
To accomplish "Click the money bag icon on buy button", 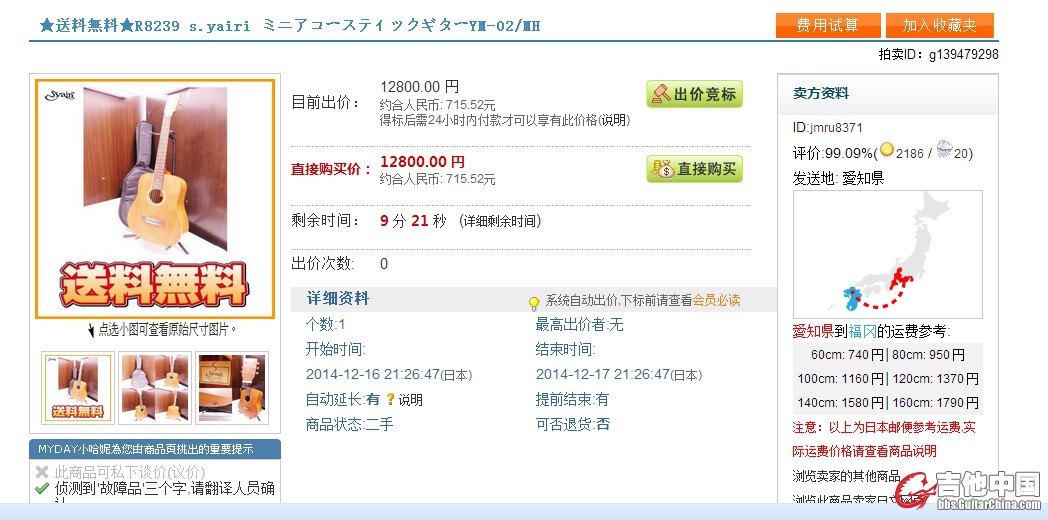I will (x=664, y=169).
